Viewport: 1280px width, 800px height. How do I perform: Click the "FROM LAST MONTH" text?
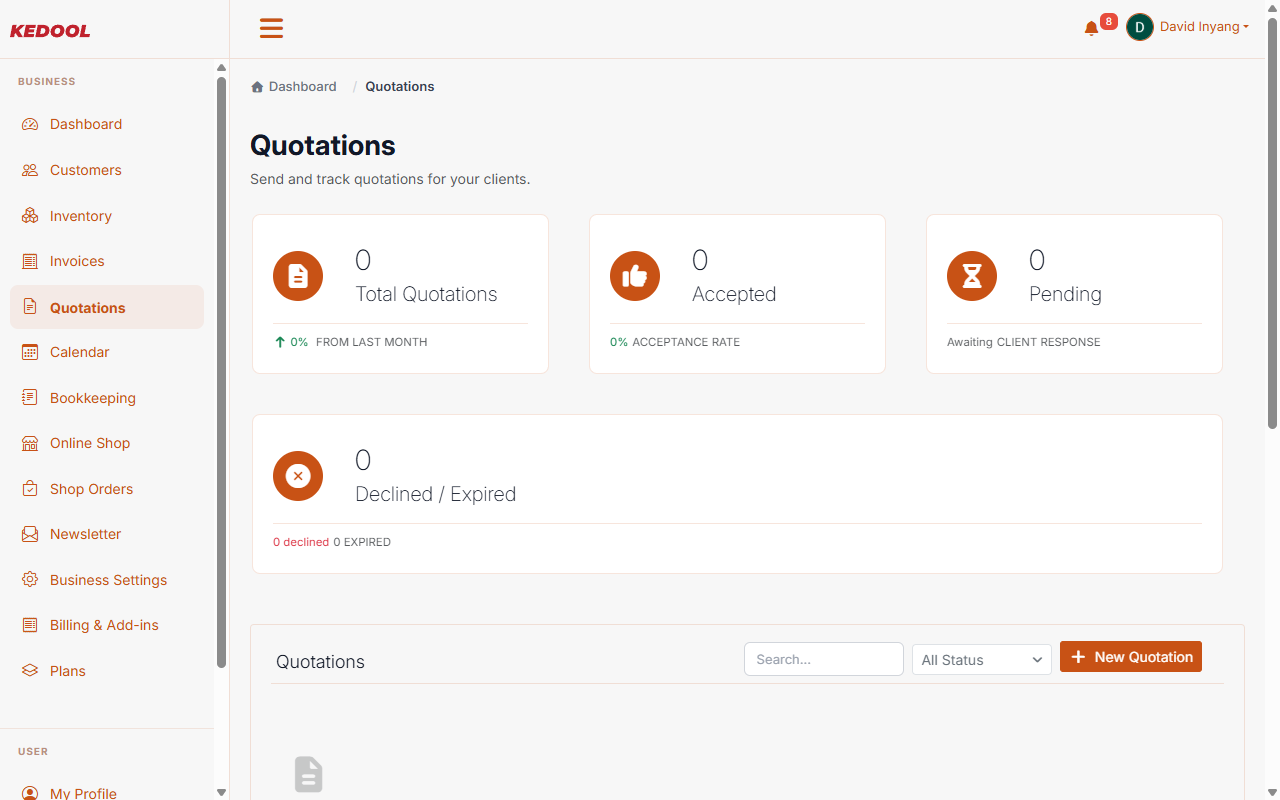tap(372, 342)
